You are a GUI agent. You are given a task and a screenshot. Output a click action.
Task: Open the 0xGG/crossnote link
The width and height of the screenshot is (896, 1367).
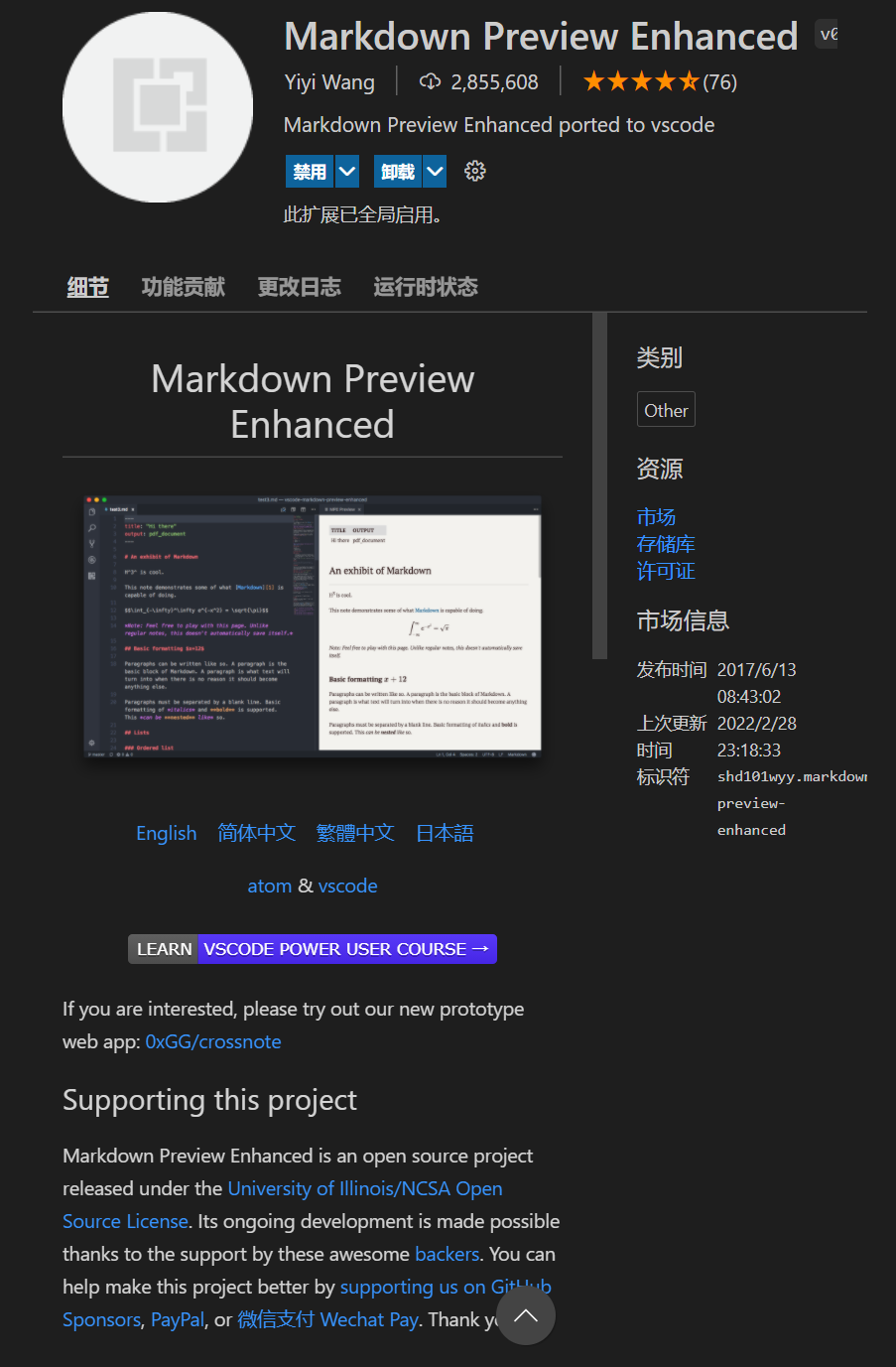tap(213, 1041)
